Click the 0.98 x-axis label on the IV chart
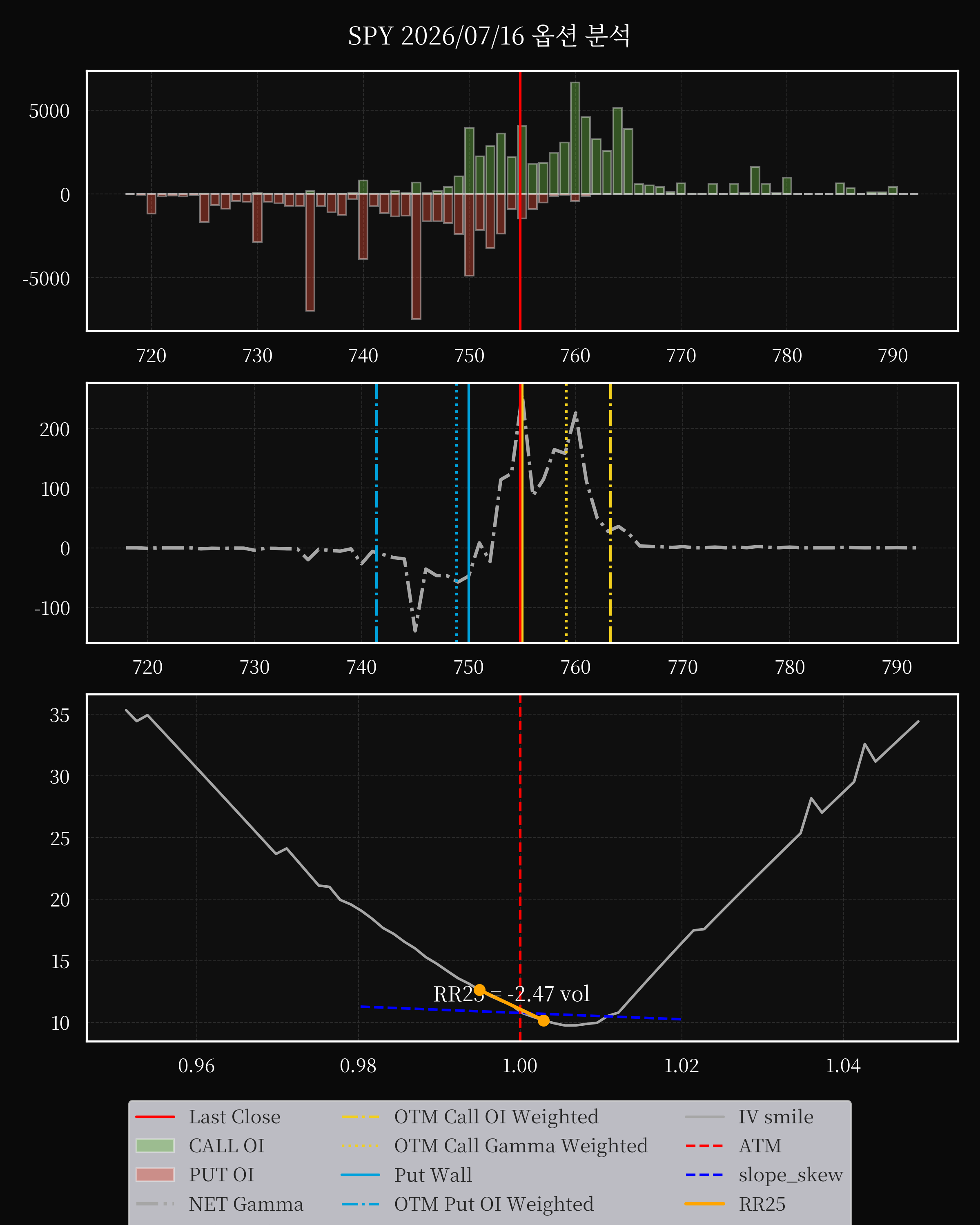This screenshot has height=1225, width=980. pos(358,1066)
